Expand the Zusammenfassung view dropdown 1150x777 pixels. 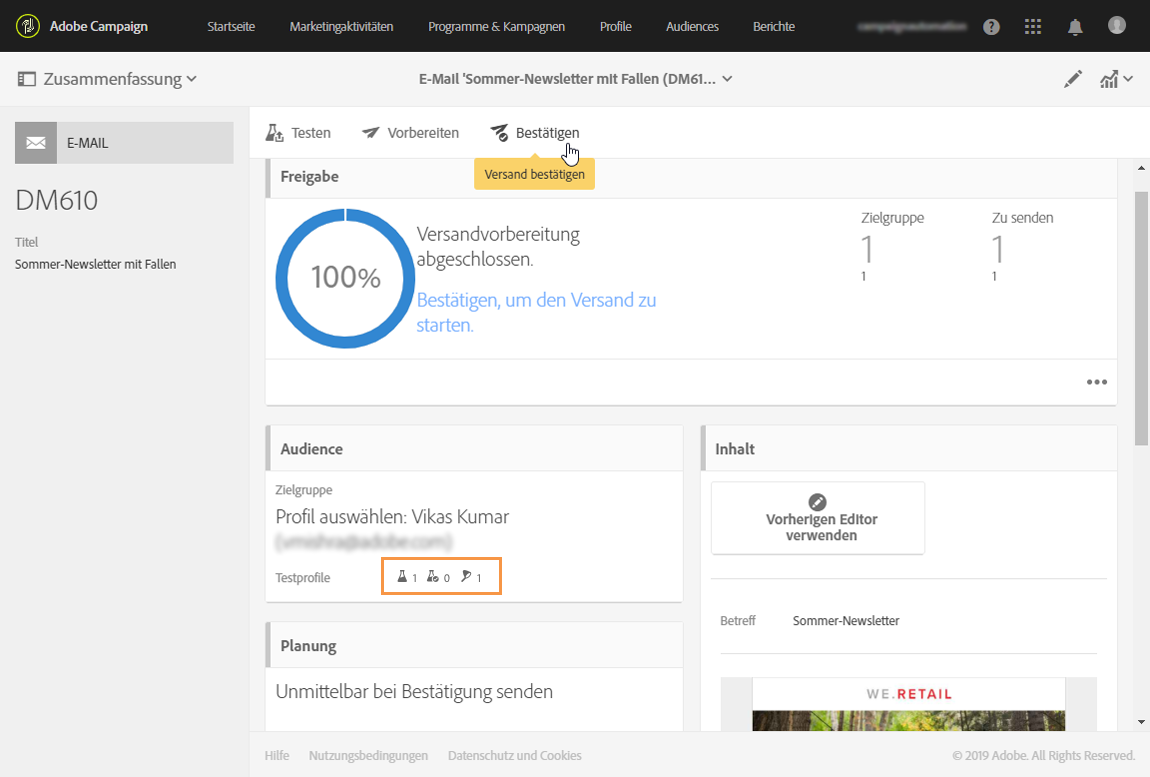pos(120,79)
